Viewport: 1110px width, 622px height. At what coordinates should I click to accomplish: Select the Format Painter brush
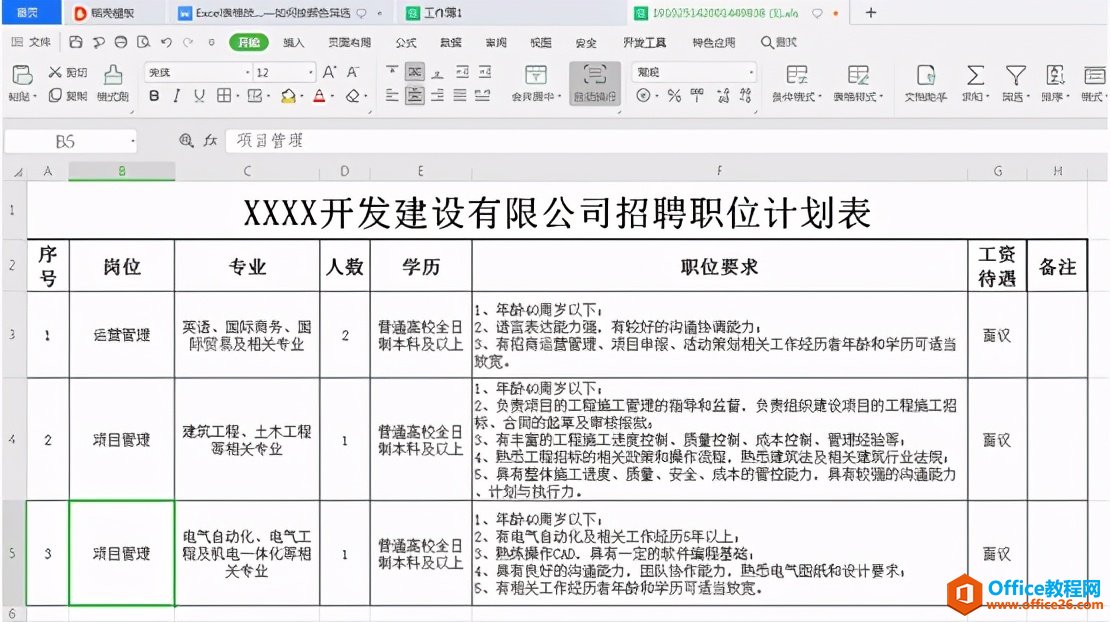pos(113,74)
